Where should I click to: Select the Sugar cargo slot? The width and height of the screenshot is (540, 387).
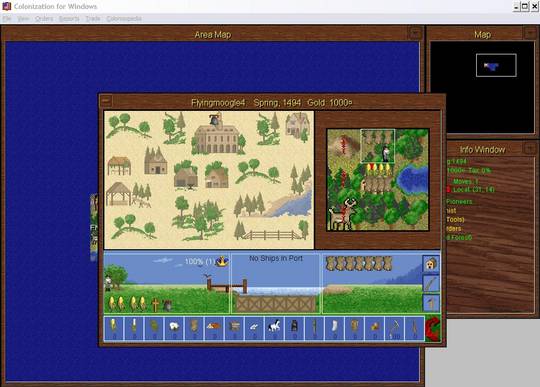[134, 328]
